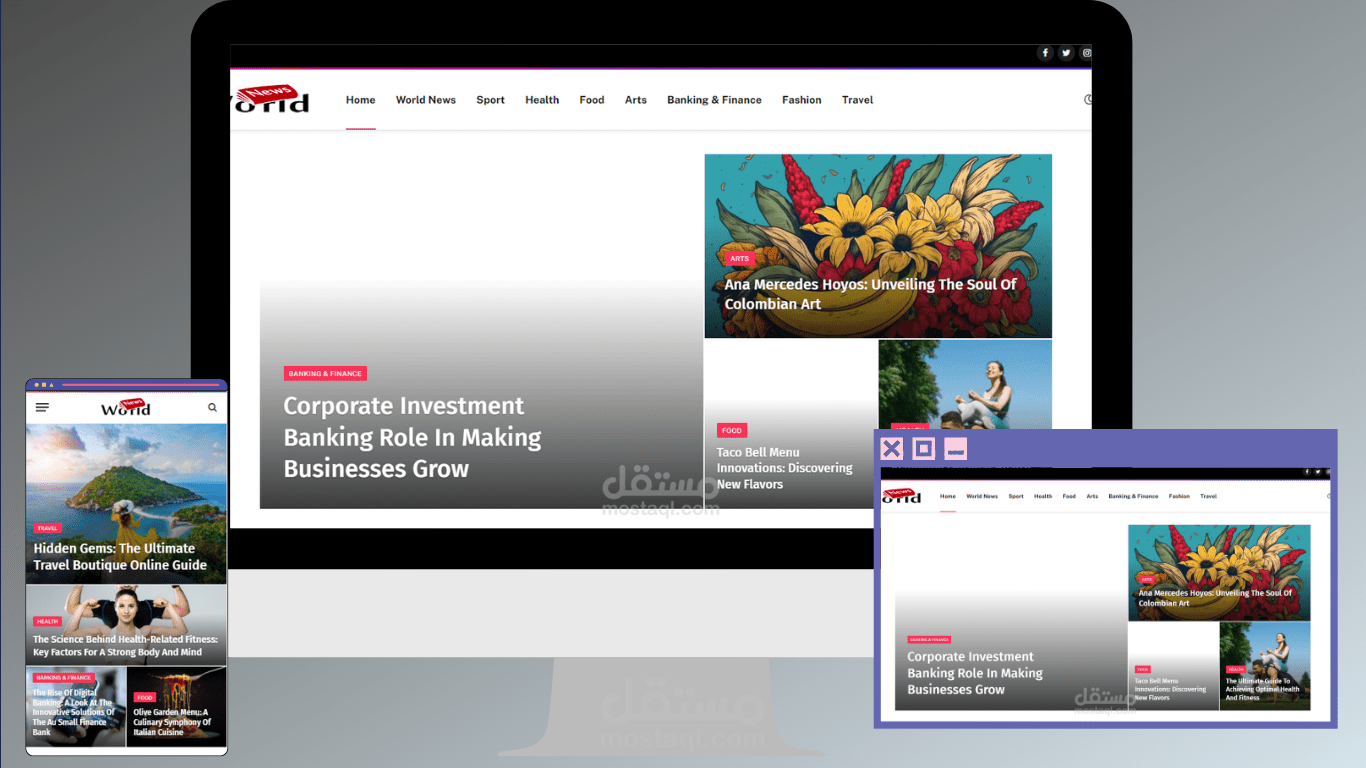Viewport: 1366px width, 768px height.
Task: Minimize the purple preview window
Action: tap(956, 449)
